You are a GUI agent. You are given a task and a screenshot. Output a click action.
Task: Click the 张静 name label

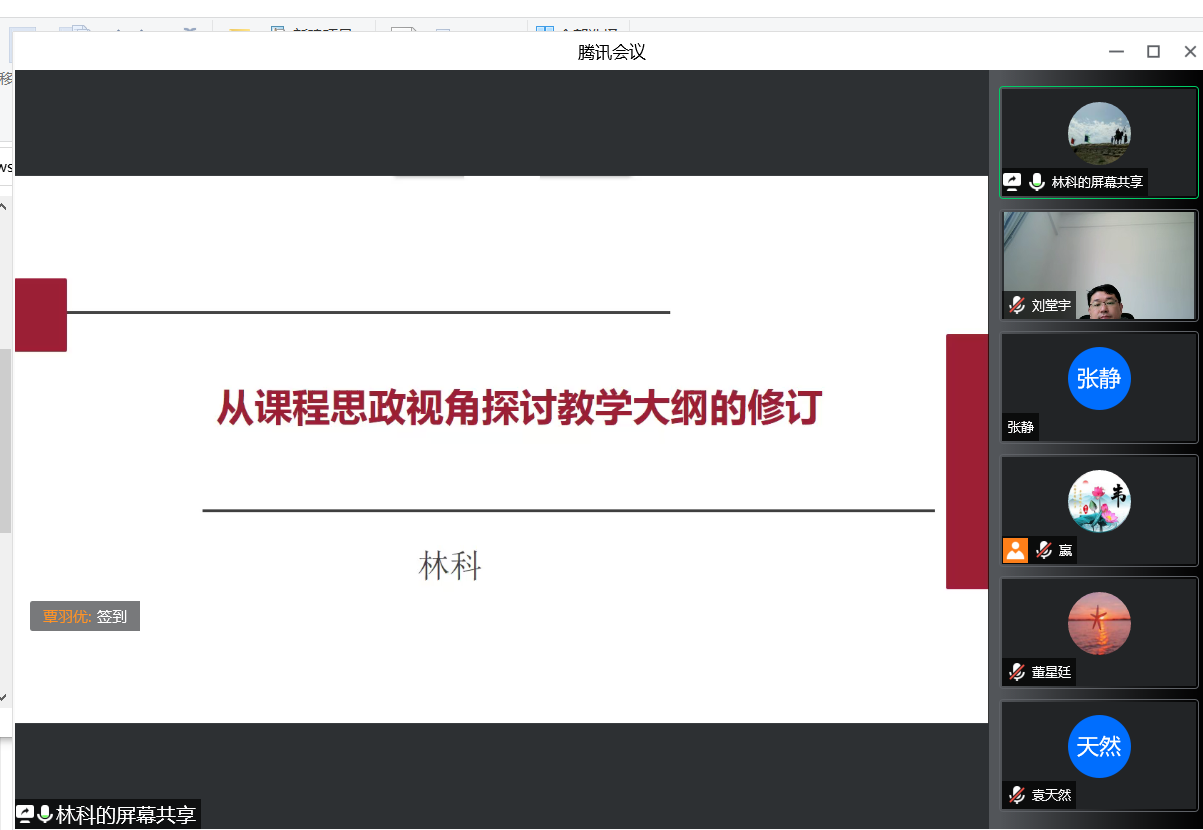1020,428
